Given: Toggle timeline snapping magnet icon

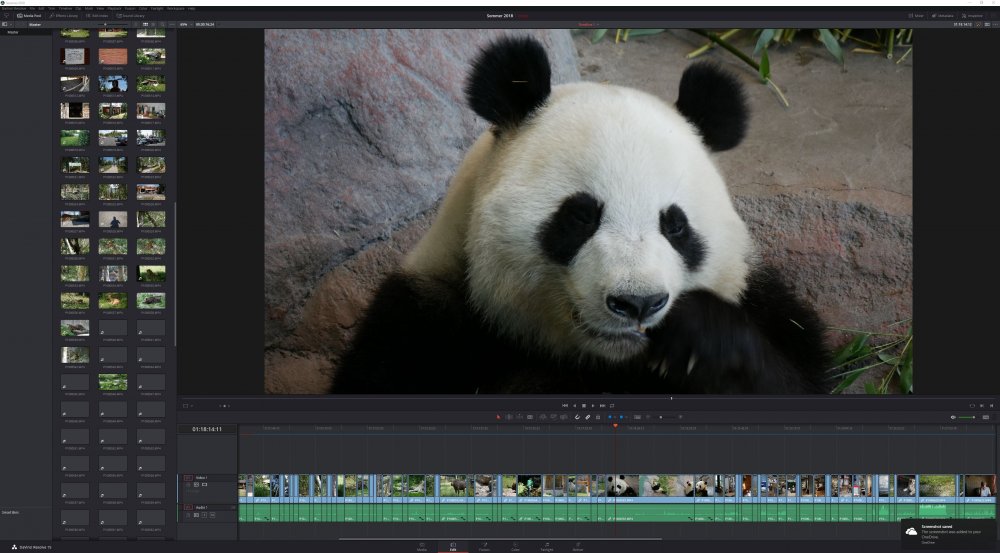Looking at the screenshot, I should pos(577,417).
